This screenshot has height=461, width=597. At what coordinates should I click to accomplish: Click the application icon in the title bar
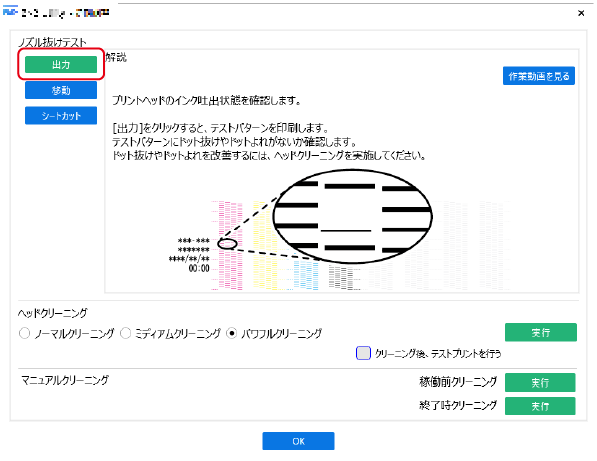point(10,12)
